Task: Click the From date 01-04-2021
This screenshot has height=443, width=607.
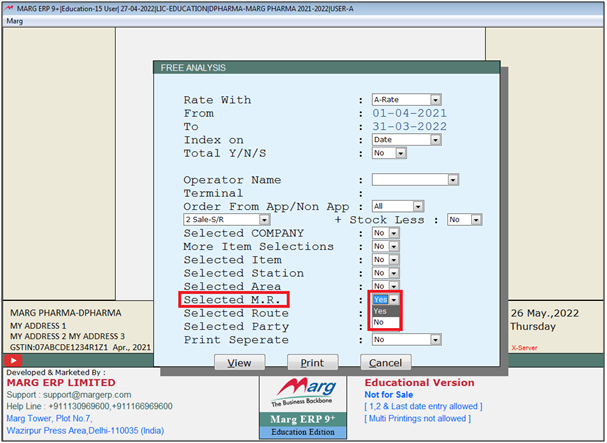Action: pos(409,113)
